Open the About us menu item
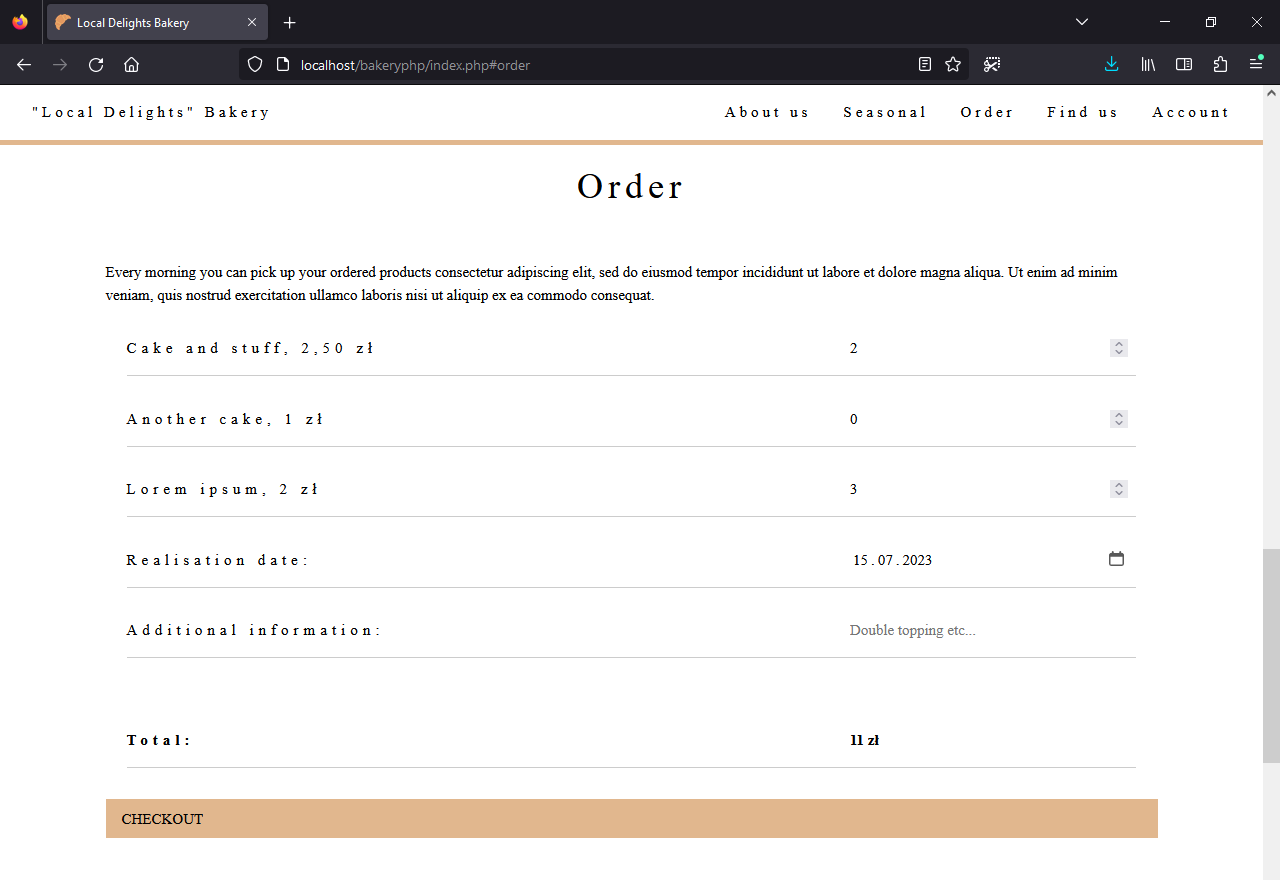The height and width of the screenshot is (880, 1280). [x=767, y=112]
